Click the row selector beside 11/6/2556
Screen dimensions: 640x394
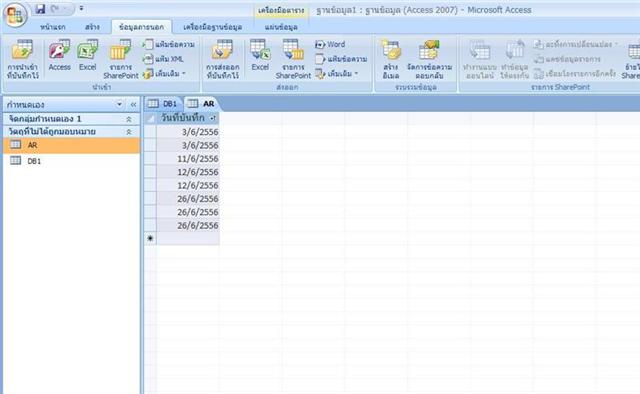[151, 158]
